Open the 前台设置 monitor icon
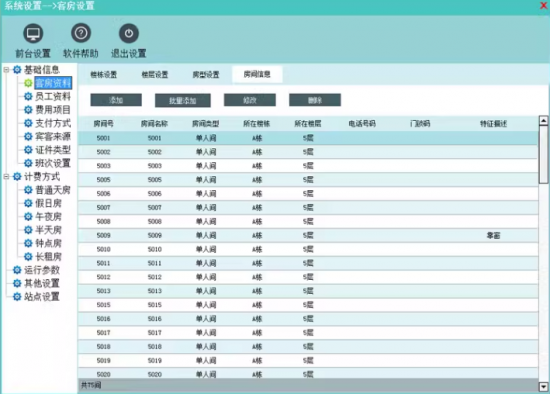 click(x=33, y=34)
